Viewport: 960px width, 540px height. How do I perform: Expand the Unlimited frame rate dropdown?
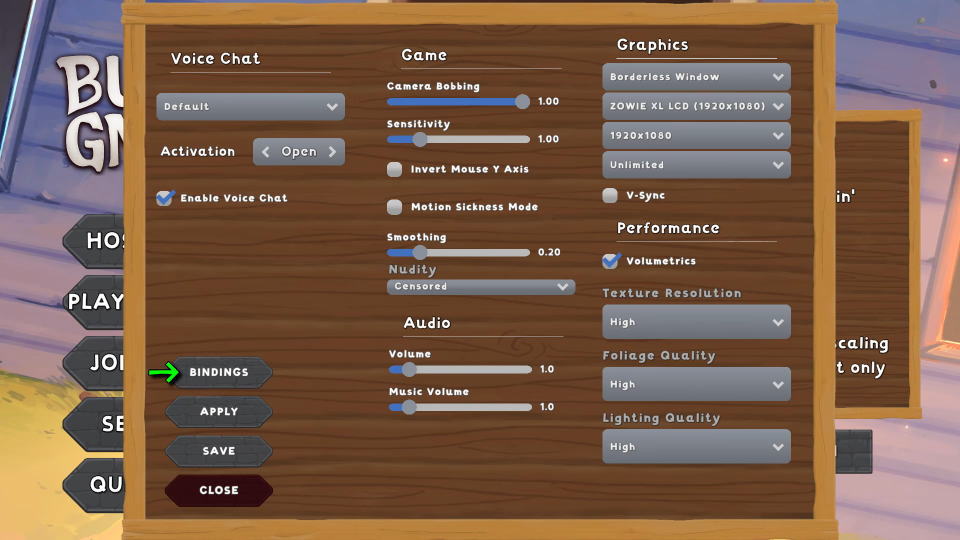point(696,165)
